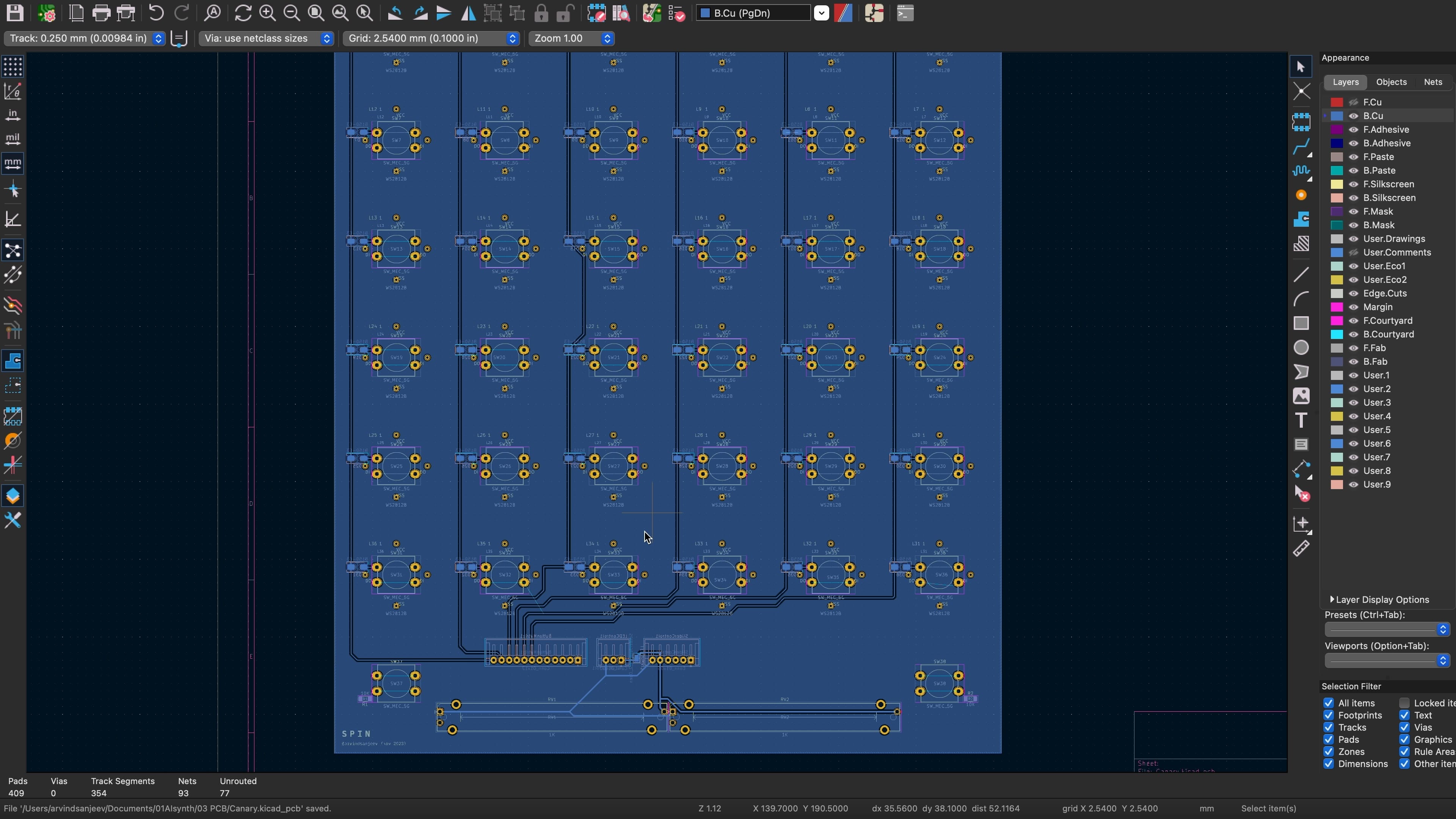Switch units to millimeters
Image resolution: width=1456 pixels, height=819 pixels.
point(13,163)
